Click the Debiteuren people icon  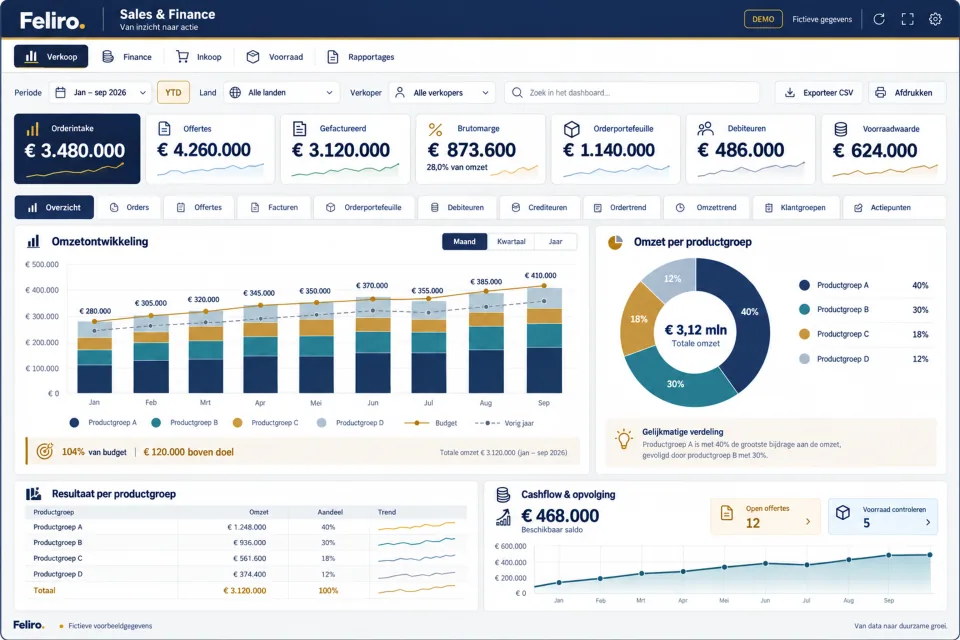(705, 129)
